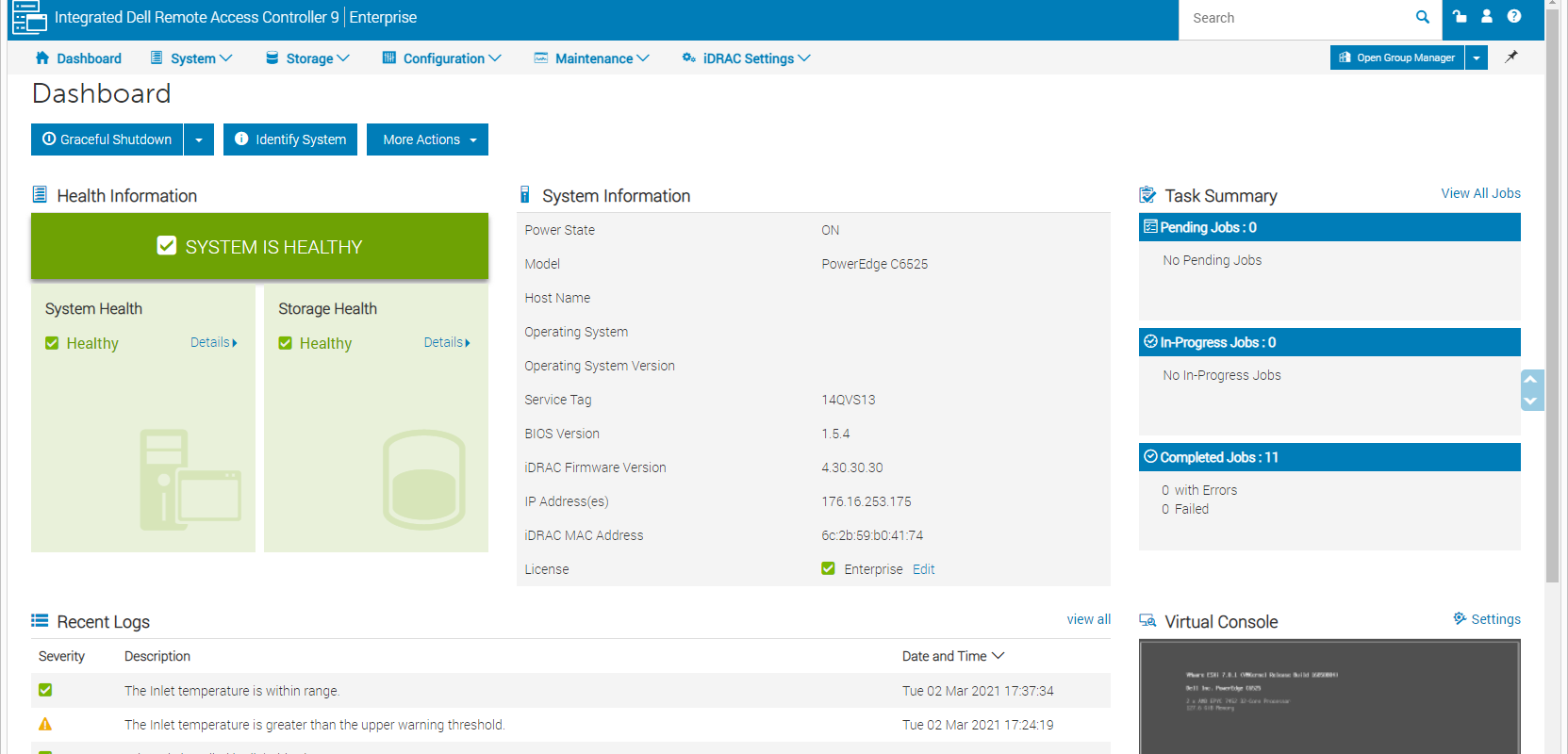The width and height of the screenshot is (1568, 754).
Task: Open the System menu
Action: coord(191,57)
